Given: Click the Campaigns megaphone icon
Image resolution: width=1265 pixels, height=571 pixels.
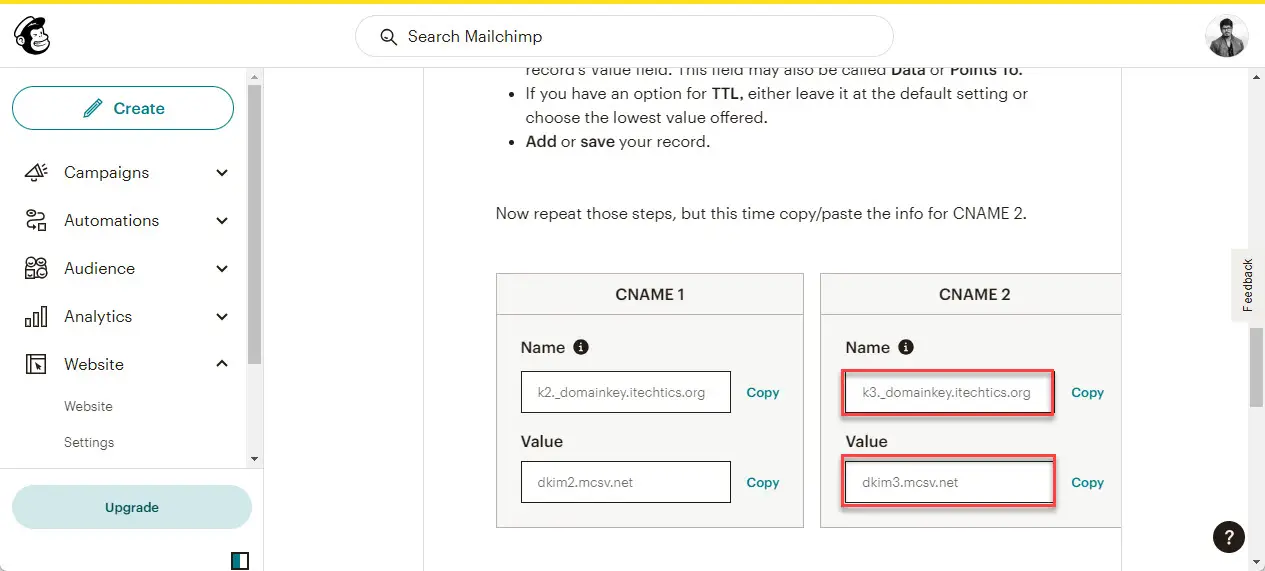Looking at the screenshot, I should click(36, 172).
